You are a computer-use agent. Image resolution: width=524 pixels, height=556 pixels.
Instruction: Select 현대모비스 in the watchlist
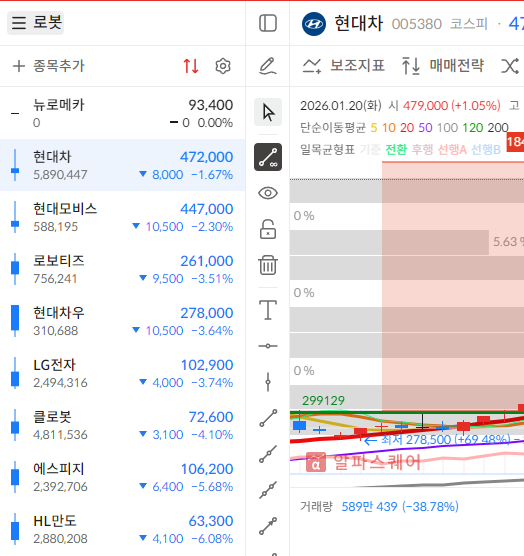coord(123,217)
